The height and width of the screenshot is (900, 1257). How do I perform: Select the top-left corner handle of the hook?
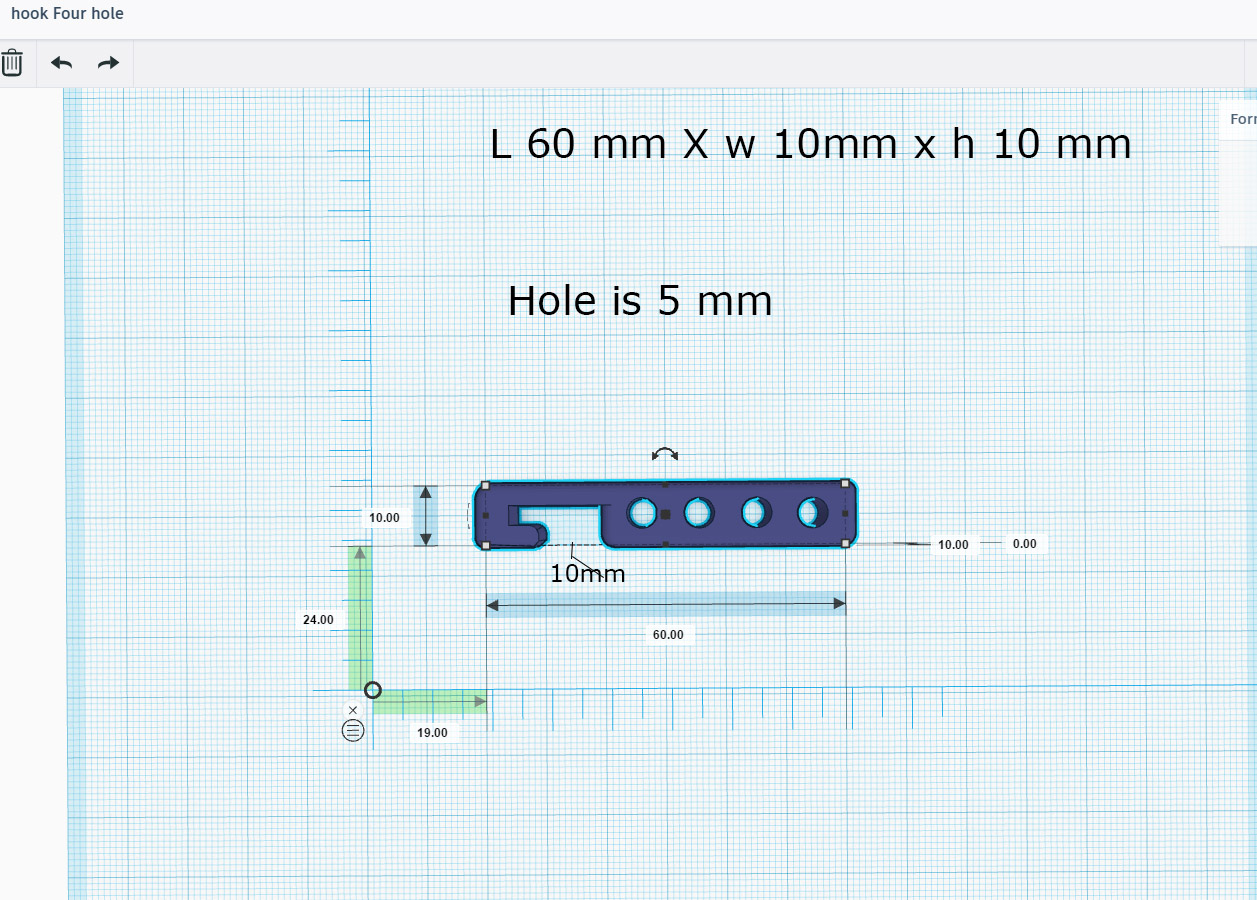pyautogui.click(x=485, y=485)
